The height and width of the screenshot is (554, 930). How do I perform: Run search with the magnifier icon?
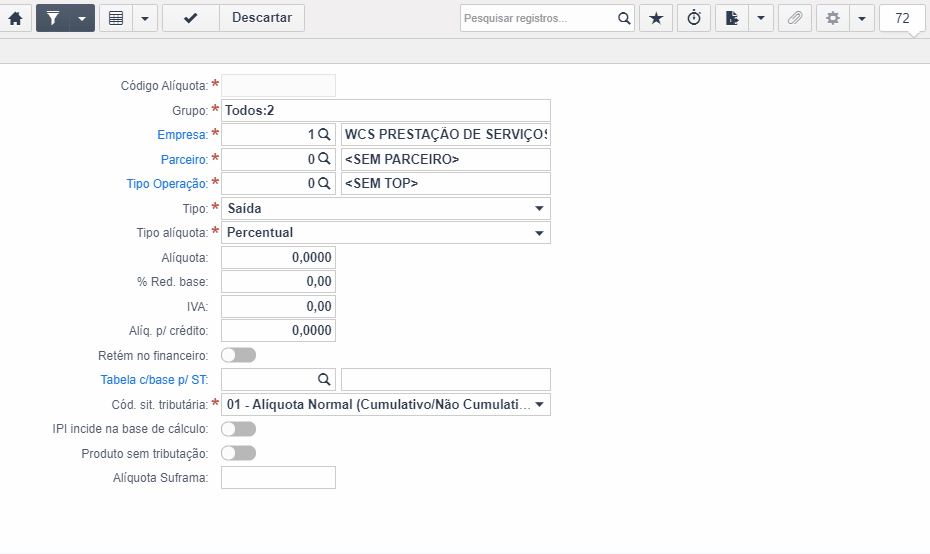point(624,18)
